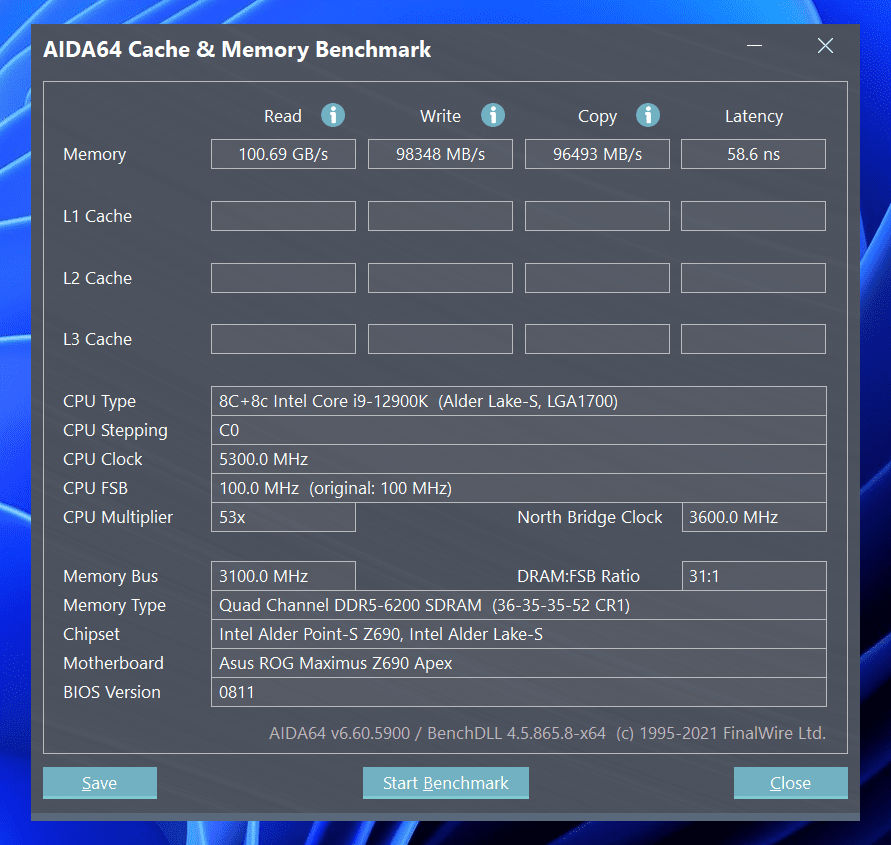Click the CPU Clock label
891x845 pixels.
103,459
